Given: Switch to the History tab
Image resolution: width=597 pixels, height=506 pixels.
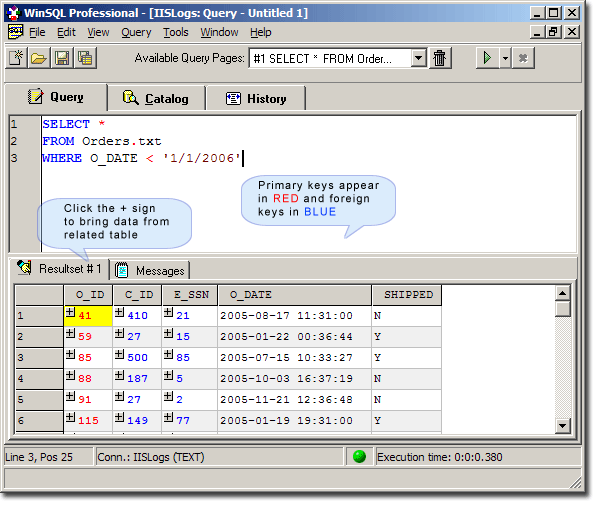Looking at the screenshot, I should click(256, 99).
